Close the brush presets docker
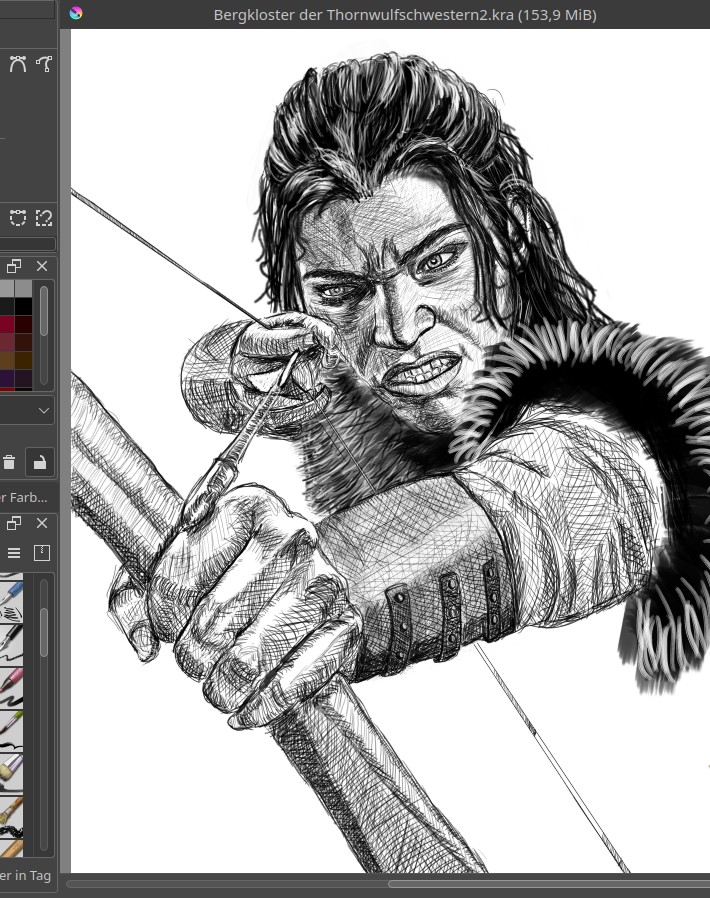Viewport: 710px width, 898px height. (x=42, y=523)
